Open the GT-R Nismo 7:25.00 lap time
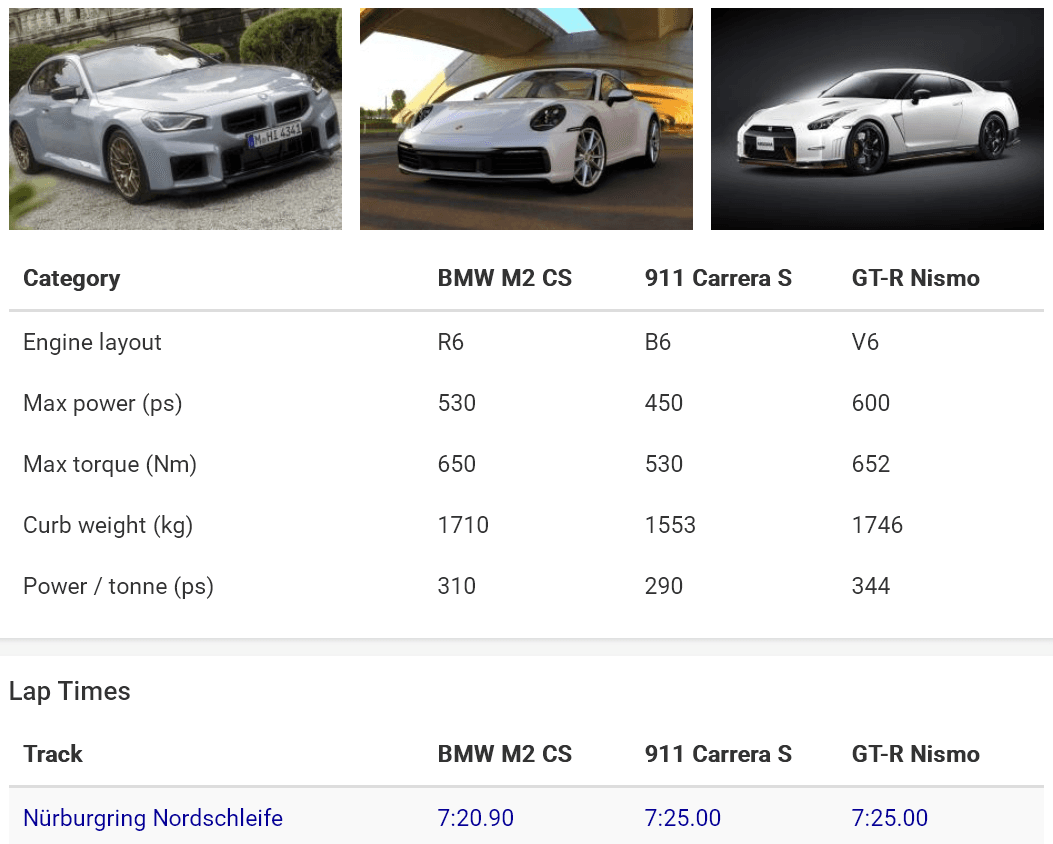This screenshot has width=1053, height=844. click(x=890, y=818)
